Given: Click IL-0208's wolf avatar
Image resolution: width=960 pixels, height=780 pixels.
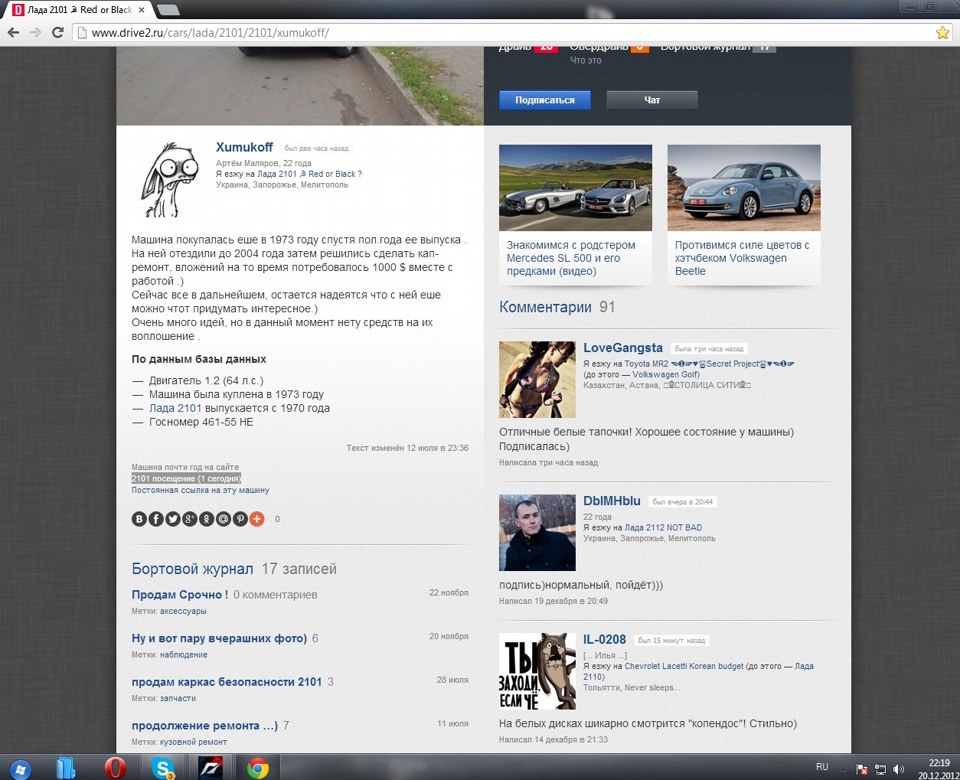Looking at the screenshot, I should 537,671.
